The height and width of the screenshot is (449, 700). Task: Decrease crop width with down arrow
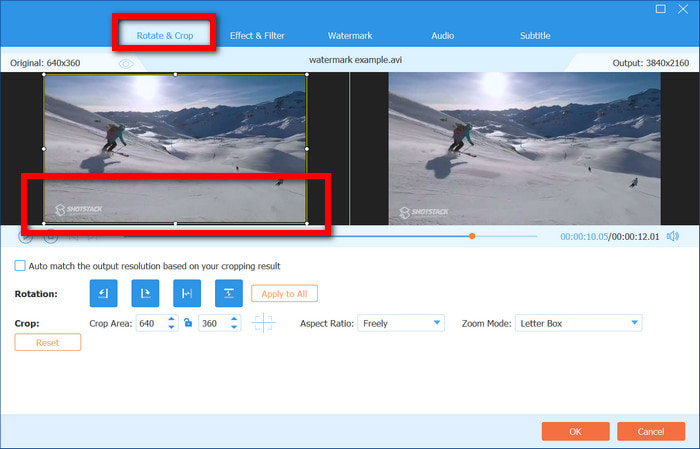pos(171,327)
